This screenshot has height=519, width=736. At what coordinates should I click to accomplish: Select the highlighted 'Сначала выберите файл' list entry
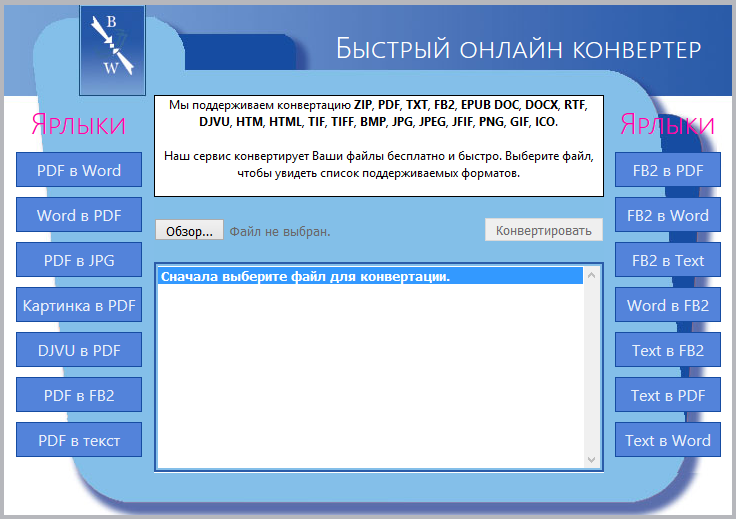(370, 277)
